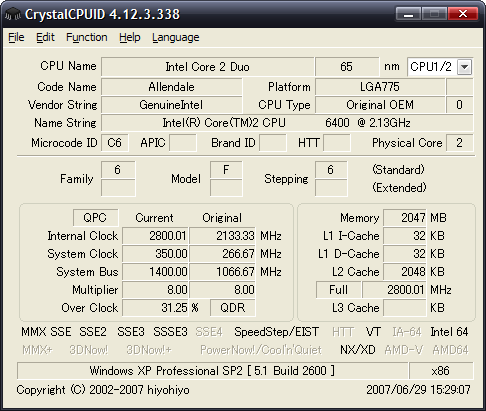Click the SpeedStep/EIST feature label

tap(276, 332)
